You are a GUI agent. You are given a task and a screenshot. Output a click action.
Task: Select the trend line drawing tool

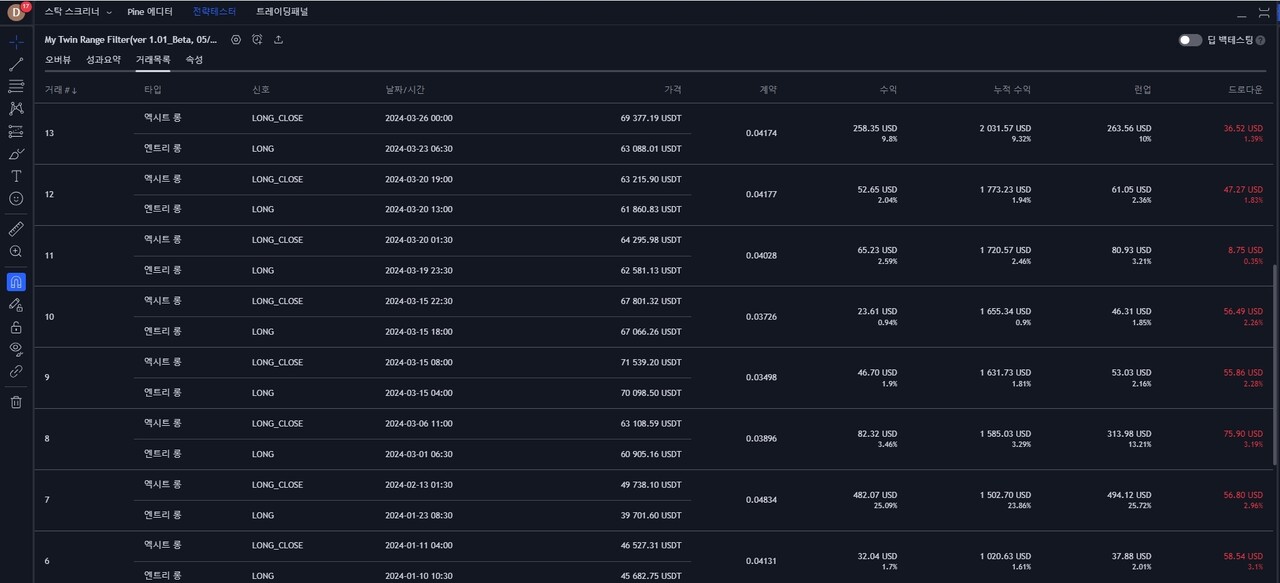16,65
